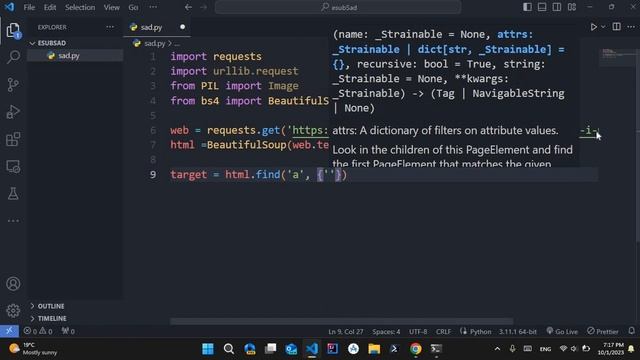Screen dimensions: 640x360
Task: Select interpreter 3.11.1 64-bit
Action: click(518, 332)
